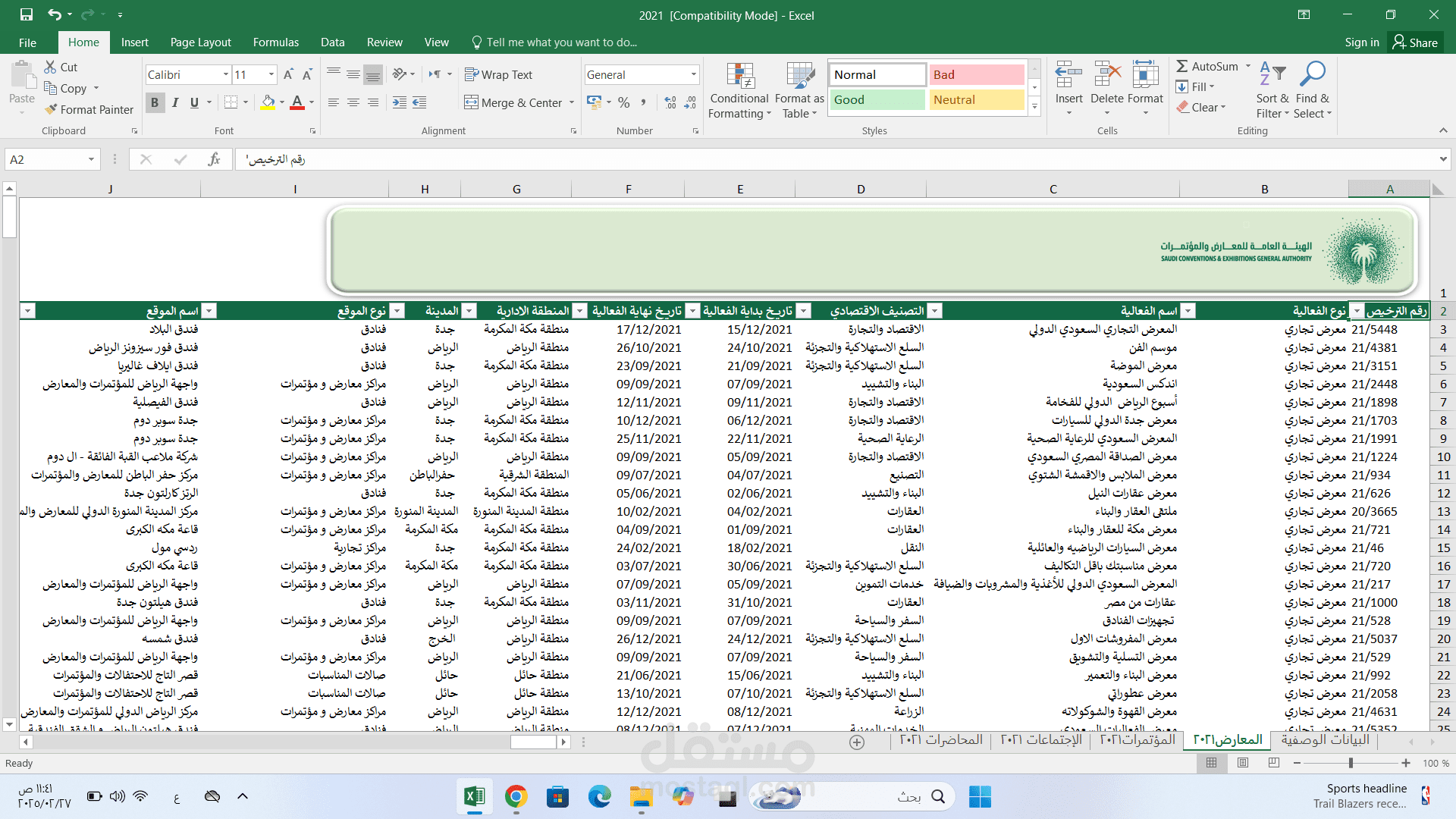
Task: Expand the General number format dropdown
Action: coord(693,74)
